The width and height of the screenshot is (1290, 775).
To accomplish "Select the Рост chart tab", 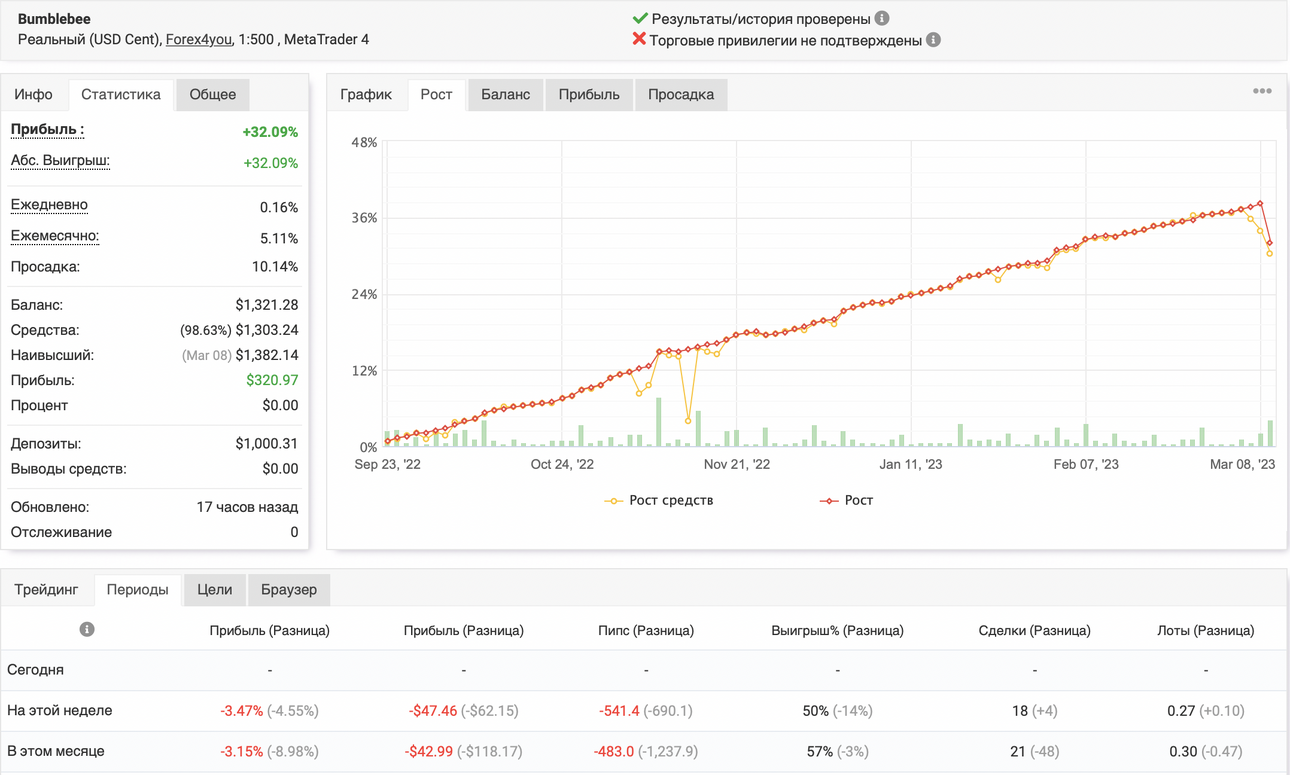I will pos(436,94).
